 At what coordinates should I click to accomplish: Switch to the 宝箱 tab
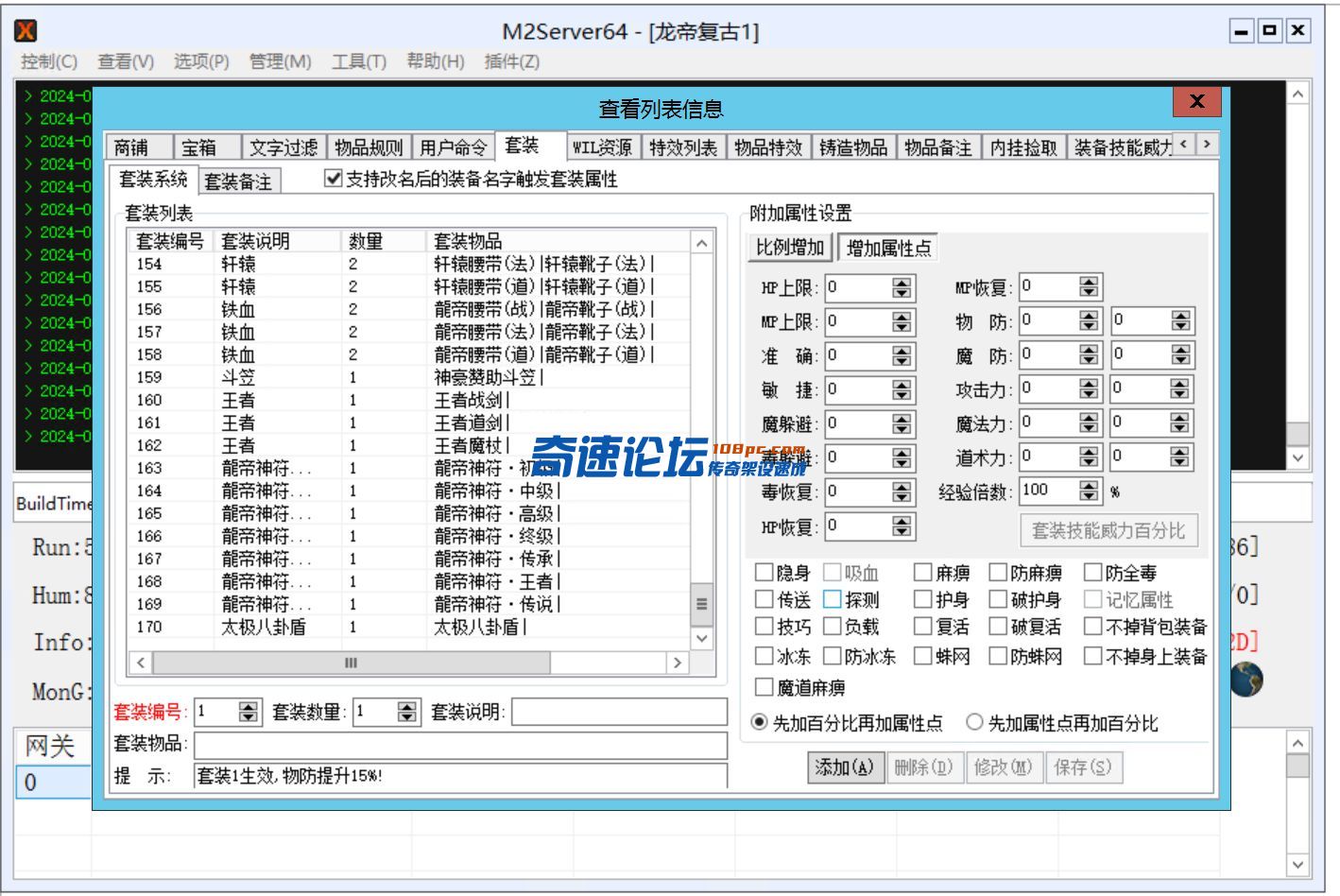[x=206, y=147]
